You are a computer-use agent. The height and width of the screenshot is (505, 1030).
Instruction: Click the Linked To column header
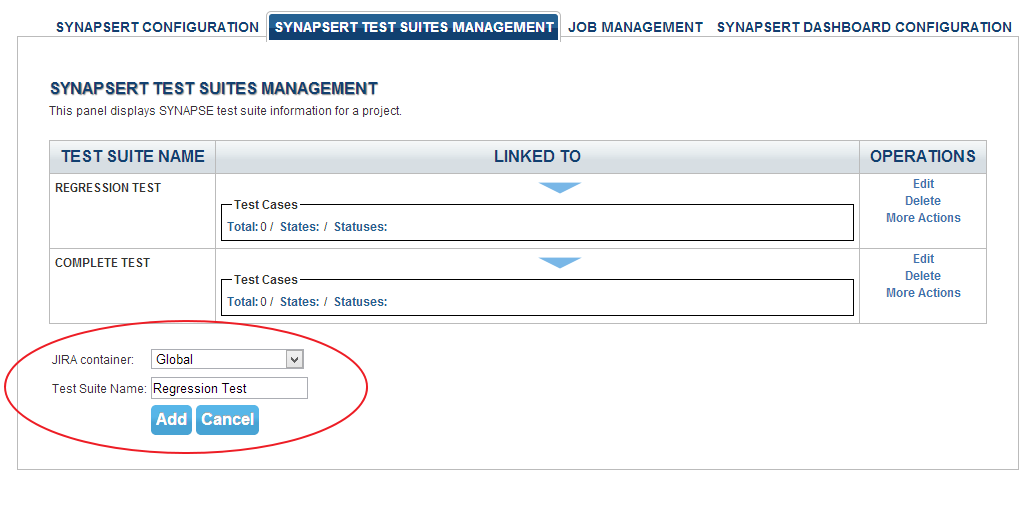537,157
